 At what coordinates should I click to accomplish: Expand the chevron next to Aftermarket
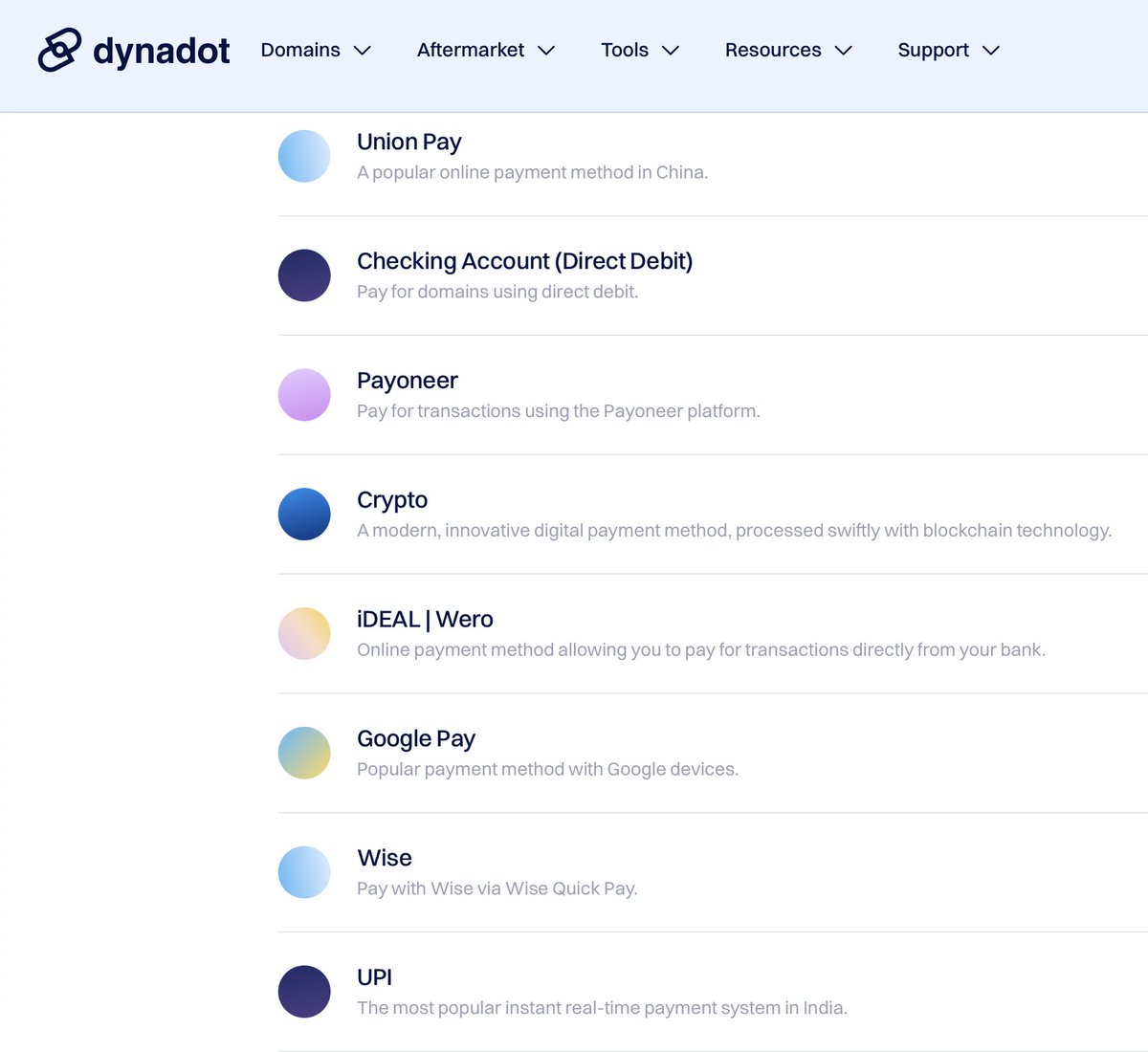[546, 51]
